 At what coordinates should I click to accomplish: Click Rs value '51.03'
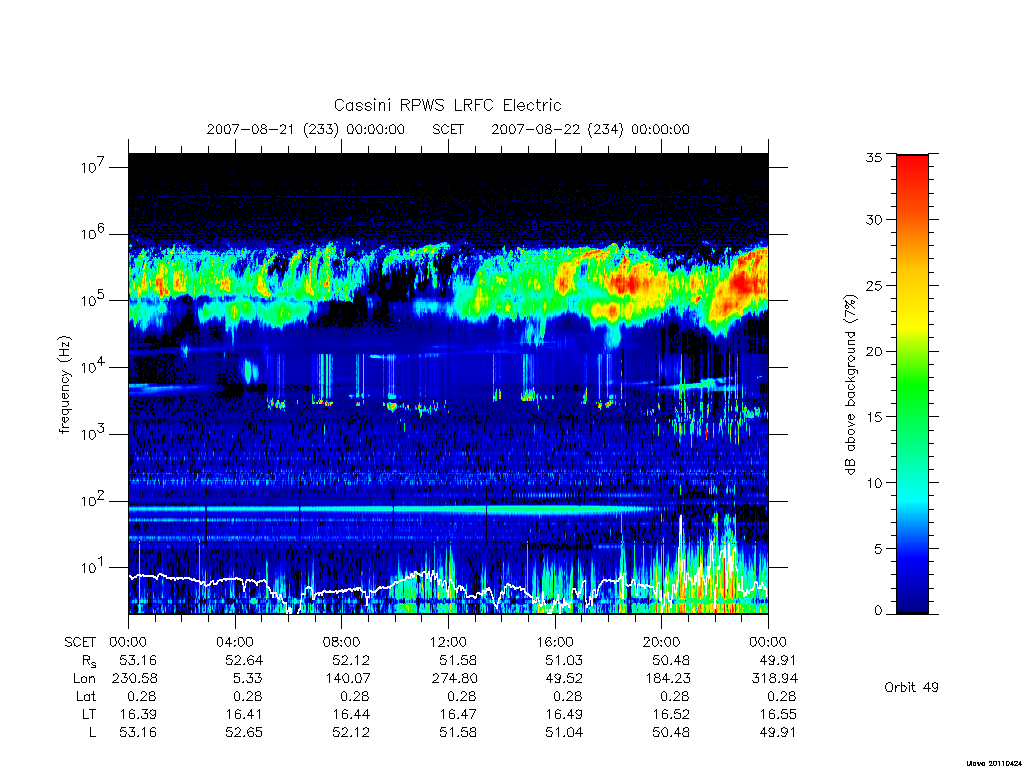tap(564, 660)
